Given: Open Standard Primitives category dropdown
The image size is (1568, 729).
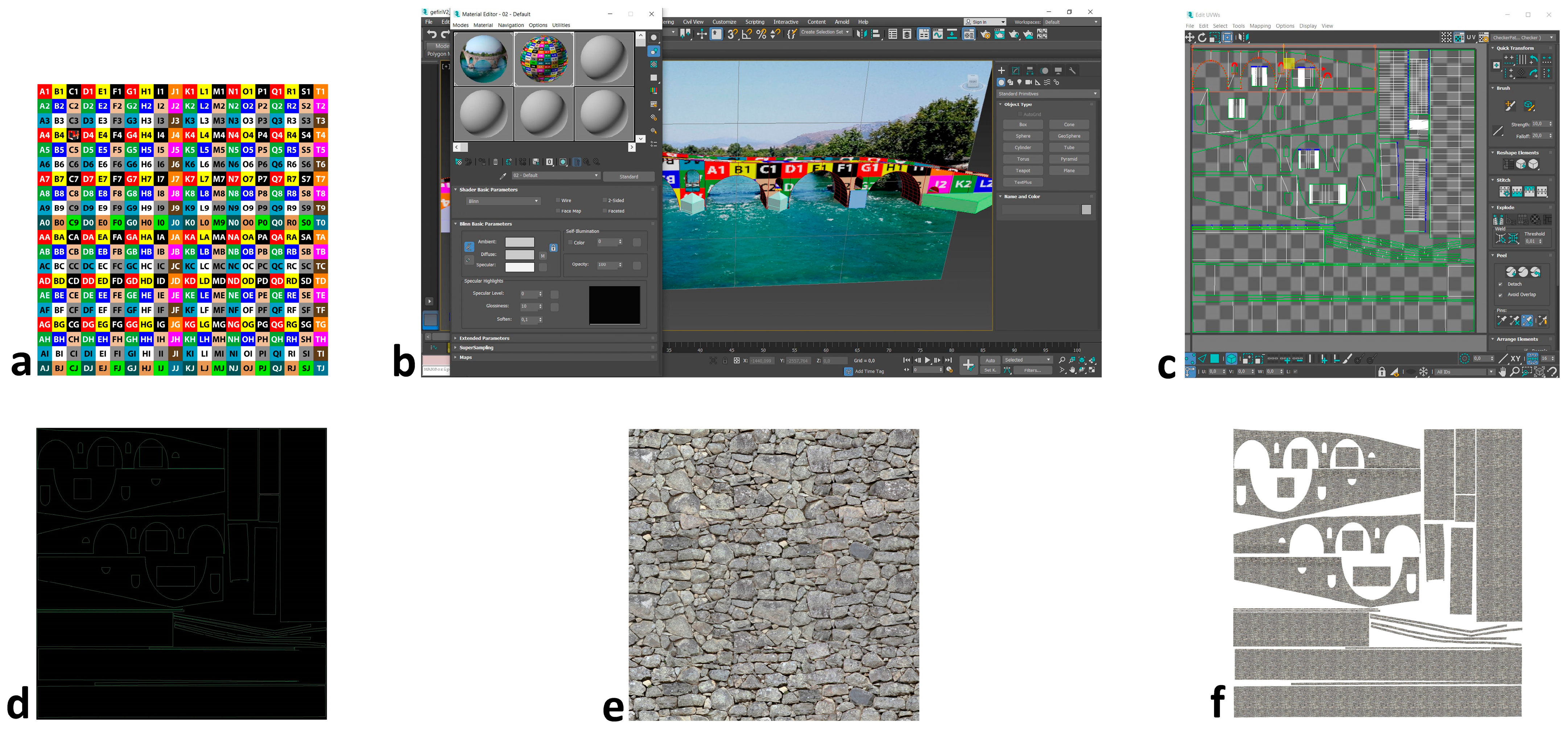Looking at the screenshot, I should click(x=1047, y=94).
